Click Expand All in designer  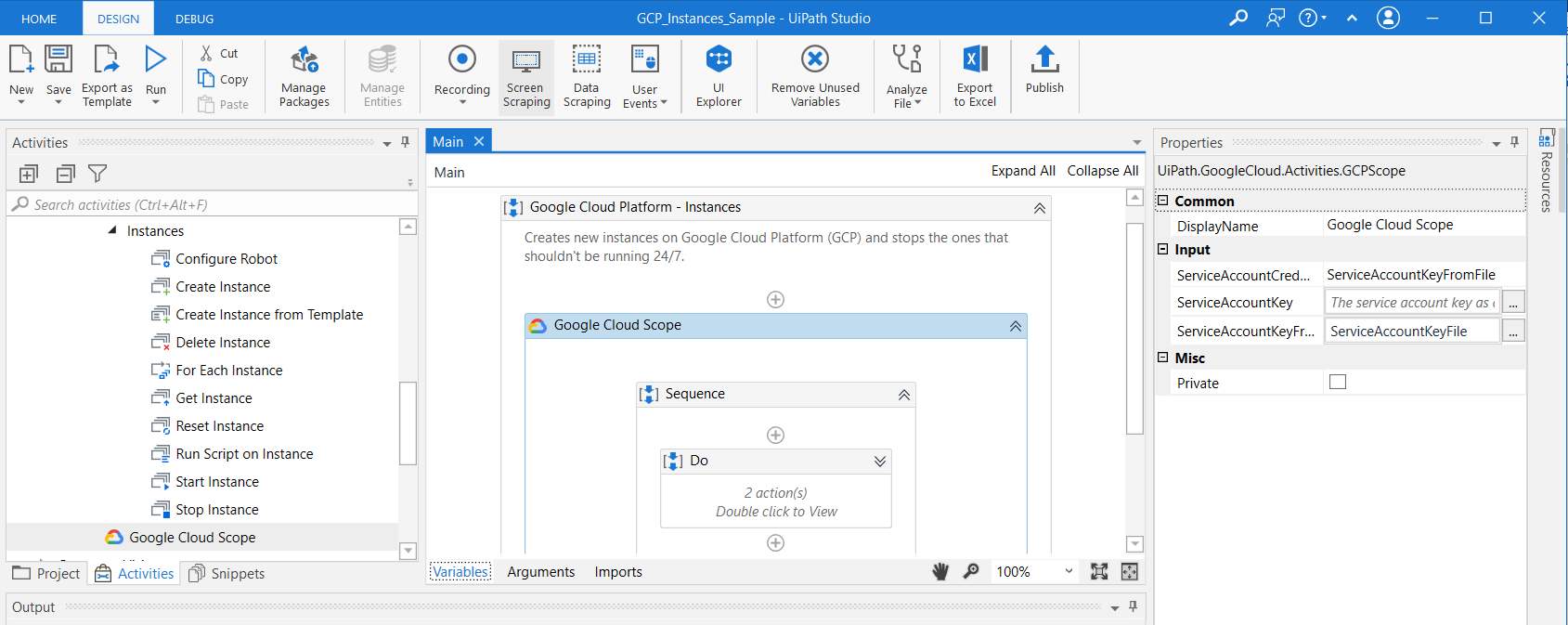click(1023, 171)
